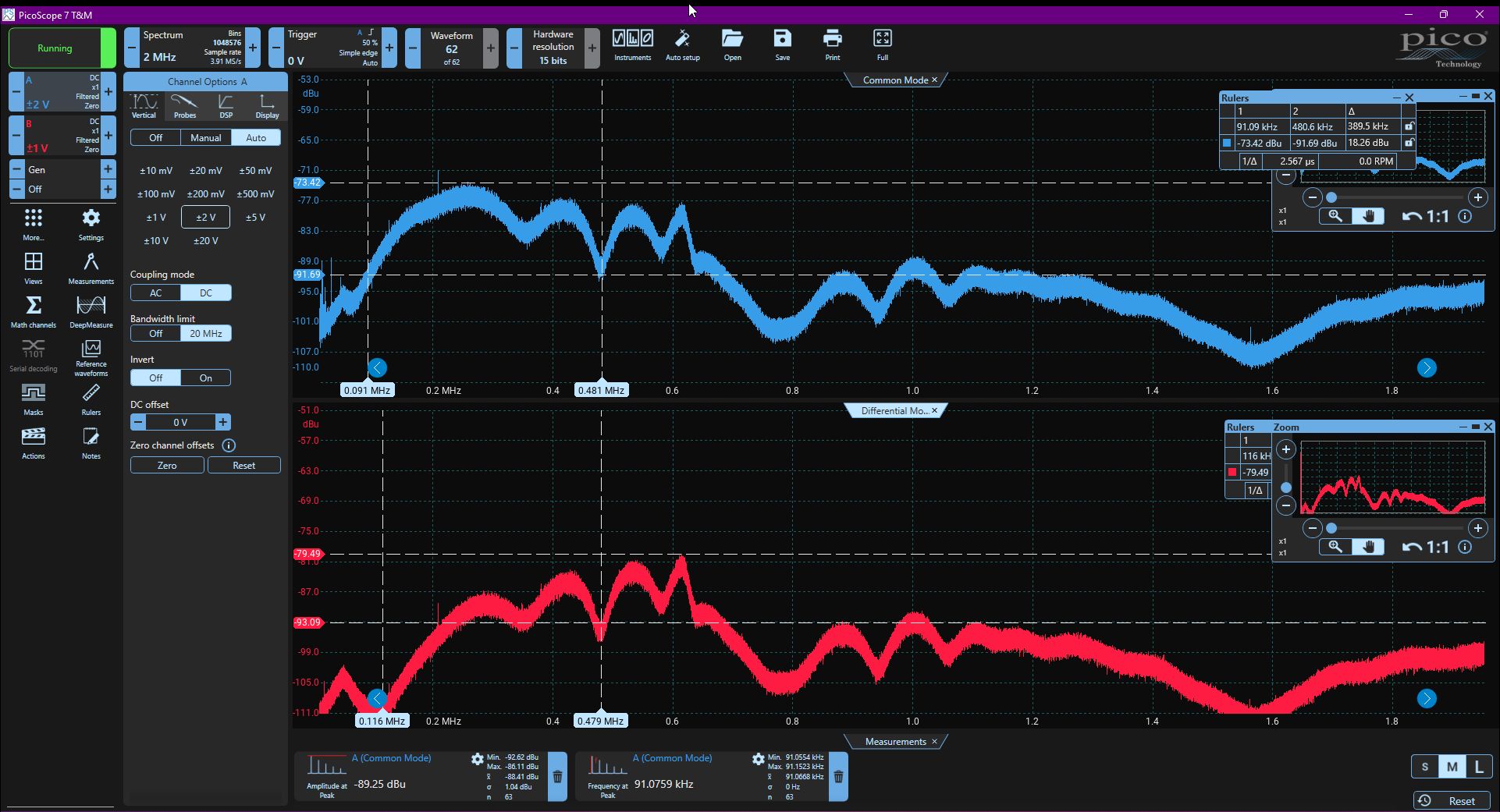The height and width of the screenshot is (812, 1500).
Task: Turn Invert On for channel A
Action: (206, 378)
